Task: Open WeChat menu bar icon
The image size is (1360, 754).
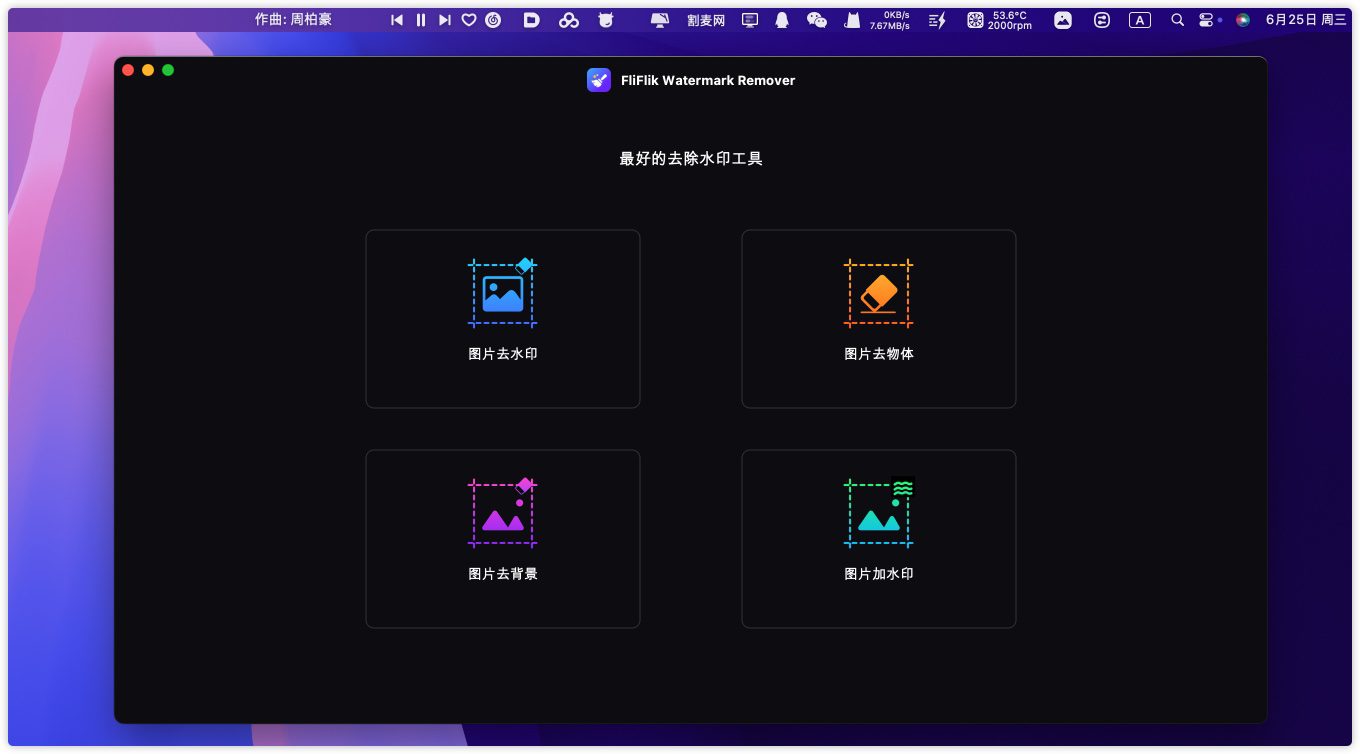Action: pyautogui.click(x=817, y=20)
